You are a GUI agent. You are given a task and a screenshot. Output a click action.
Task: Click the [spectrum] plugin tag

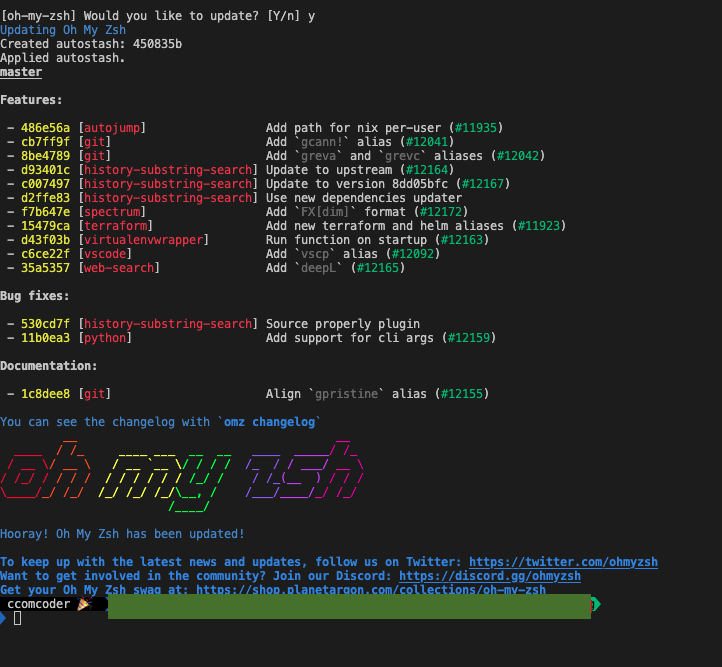point(112,212)
